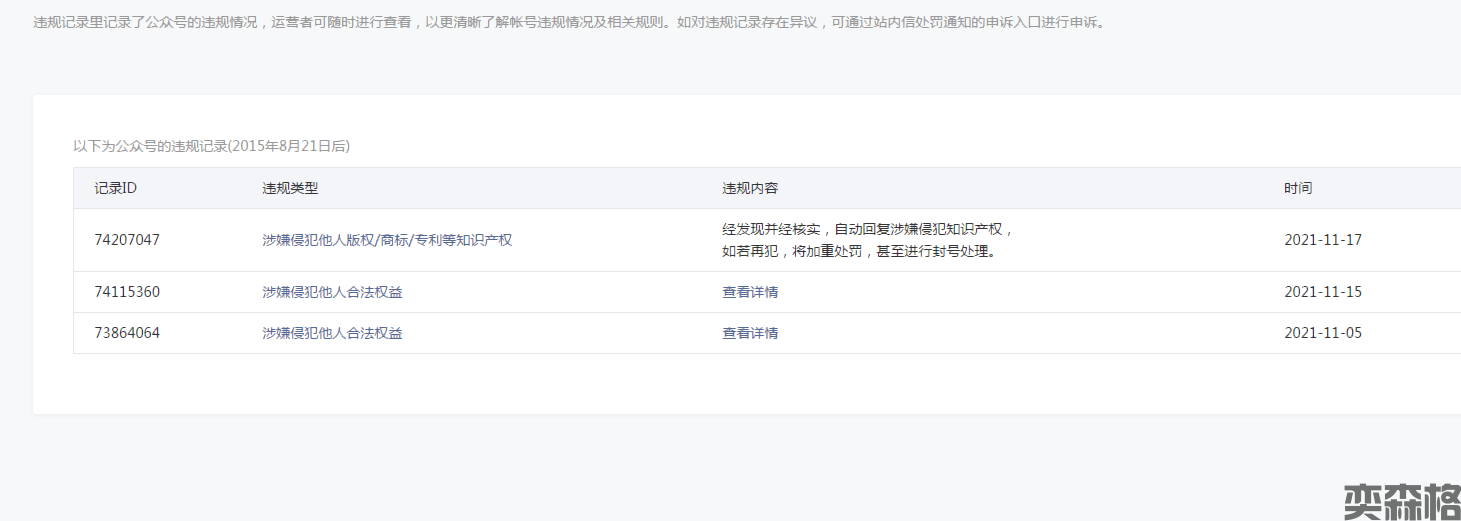Screen dimensions: 1461x521
Task: Open 查看详情 for record 73864064
Action: click(x=750, y=333)
